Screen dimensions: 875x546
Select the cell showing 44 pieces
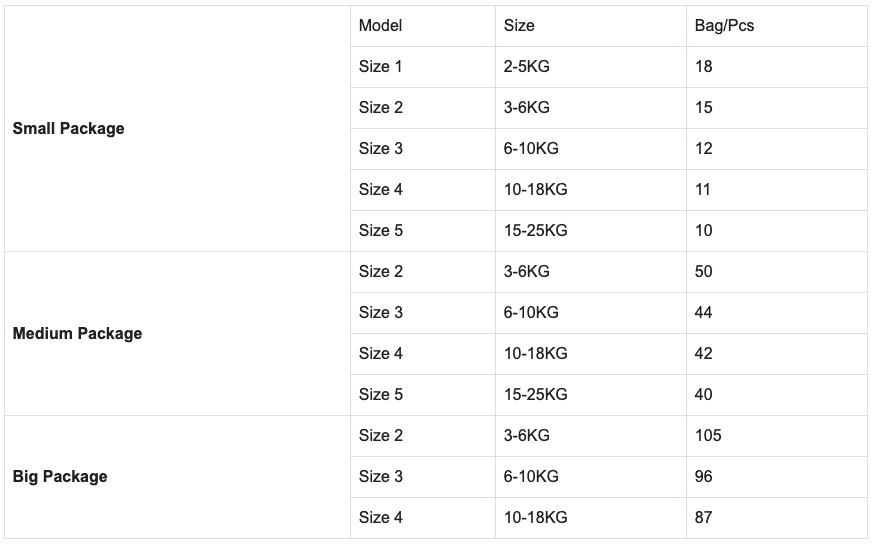(777, 313)
